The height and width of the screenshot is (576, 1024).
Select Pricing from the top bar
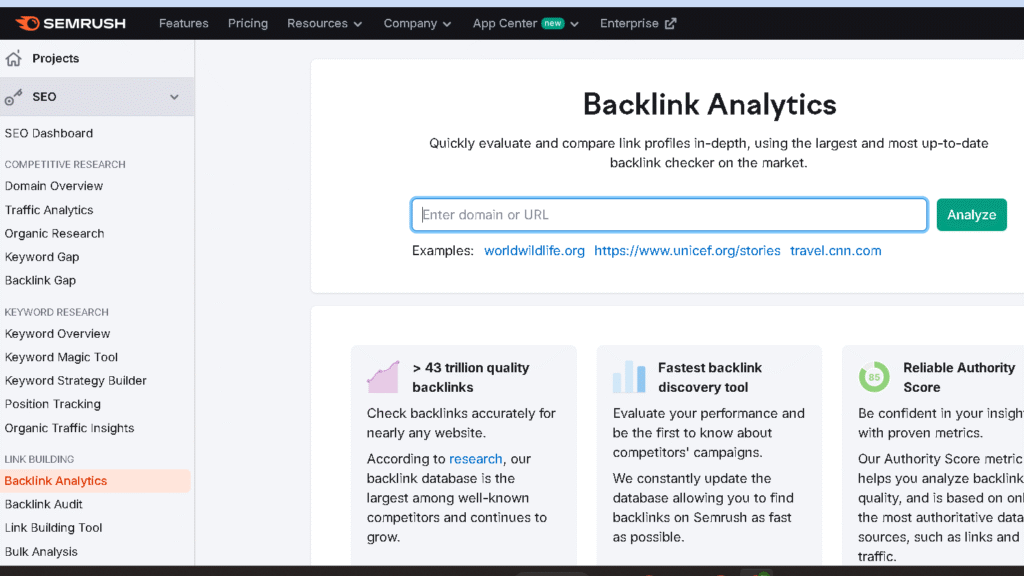click(x=247, y=22)
